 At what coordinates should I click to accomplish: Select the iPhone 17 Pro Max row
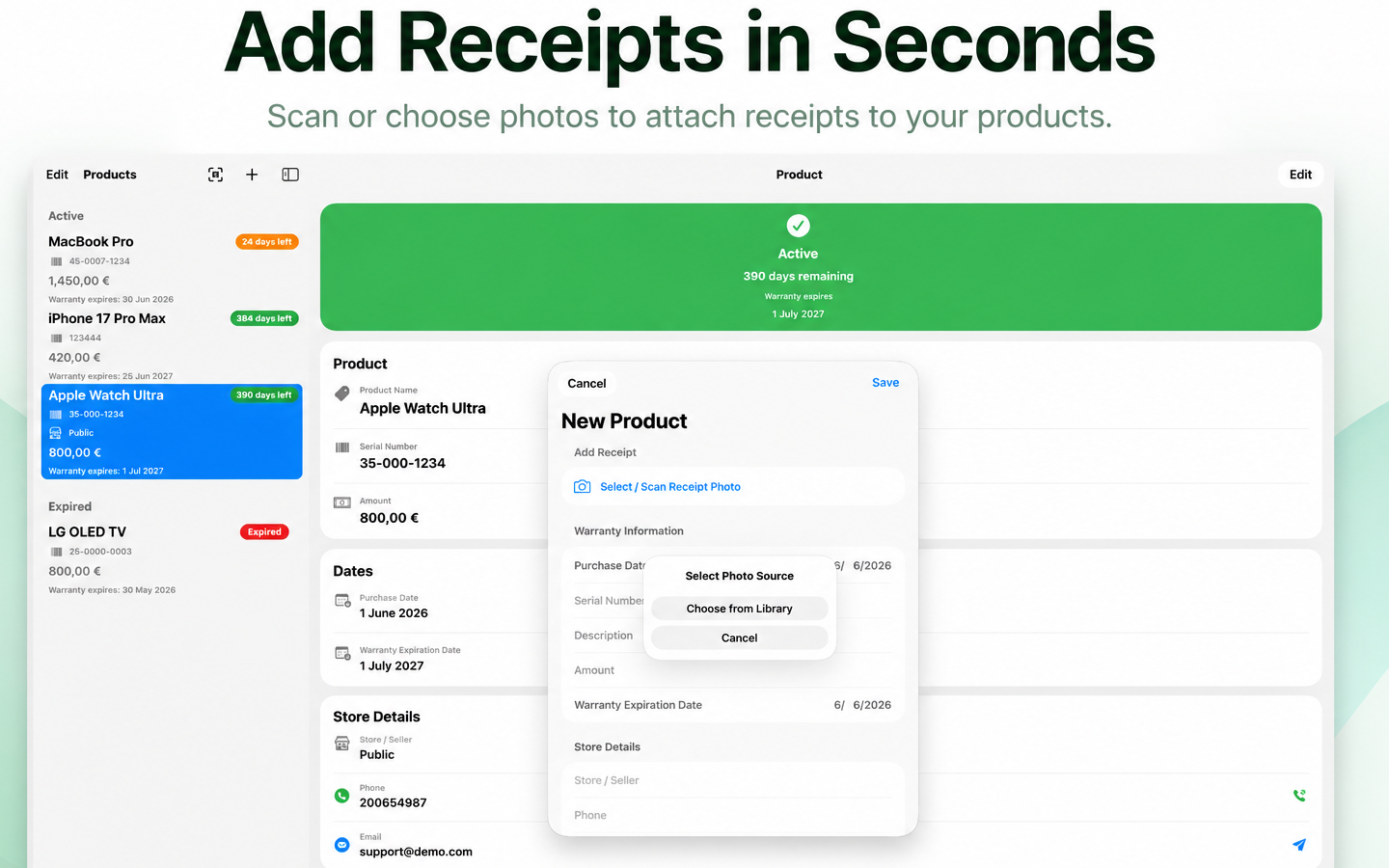[x=172, y=346]
